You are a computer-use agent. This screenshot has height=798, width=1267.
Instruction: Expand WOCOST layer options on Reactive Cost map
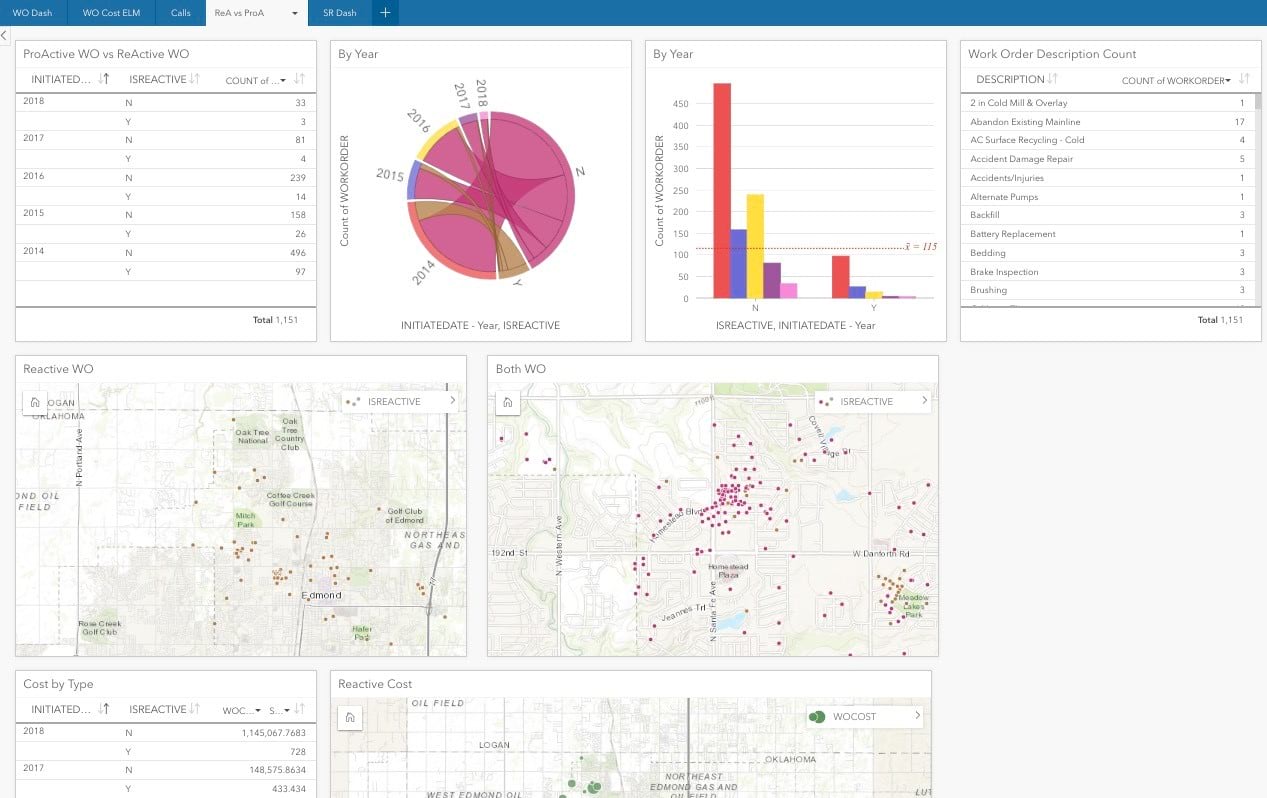tap(917, 716)
